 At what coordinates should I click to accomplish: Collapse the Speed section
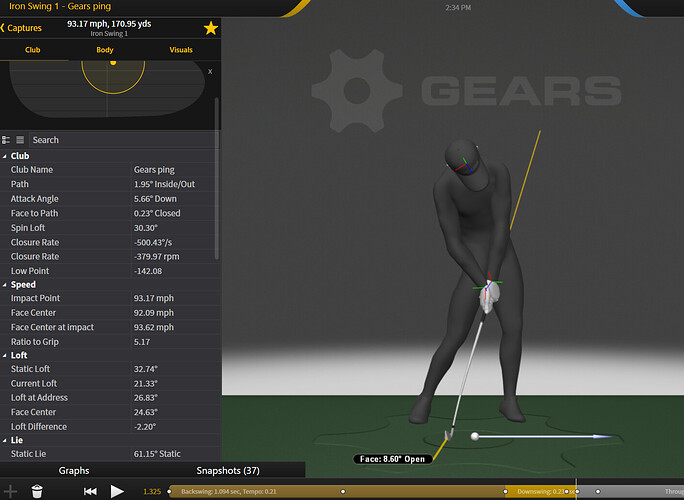point(4,285)
